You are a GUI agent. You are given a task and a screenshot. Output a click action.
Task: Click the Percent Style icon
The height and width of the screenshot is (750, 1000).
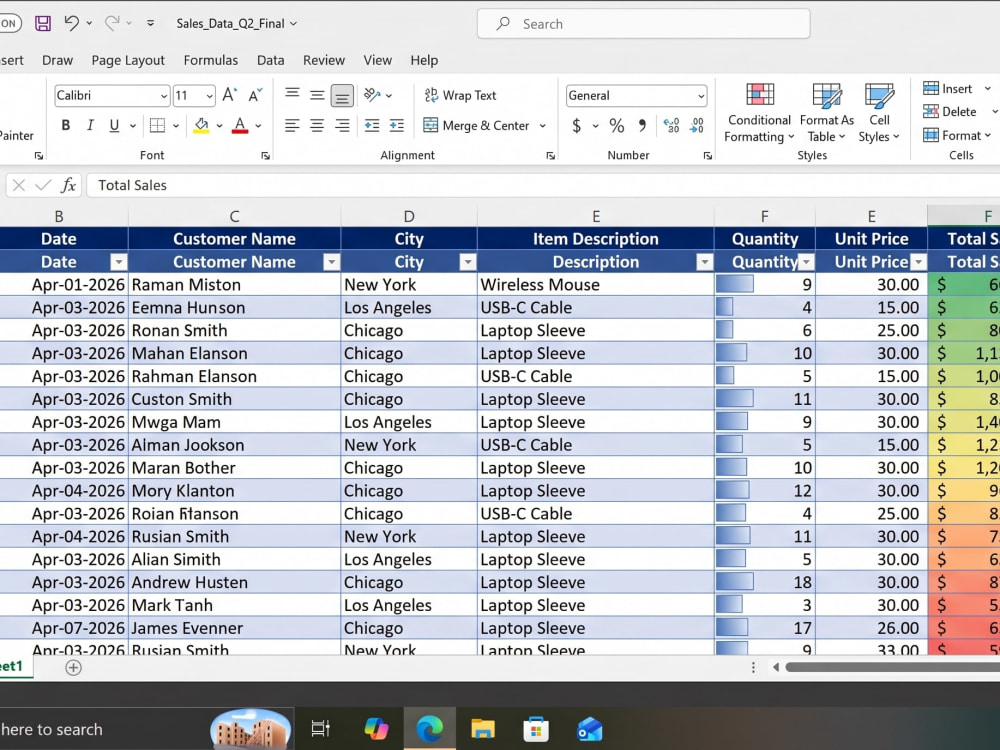point(616,126)
